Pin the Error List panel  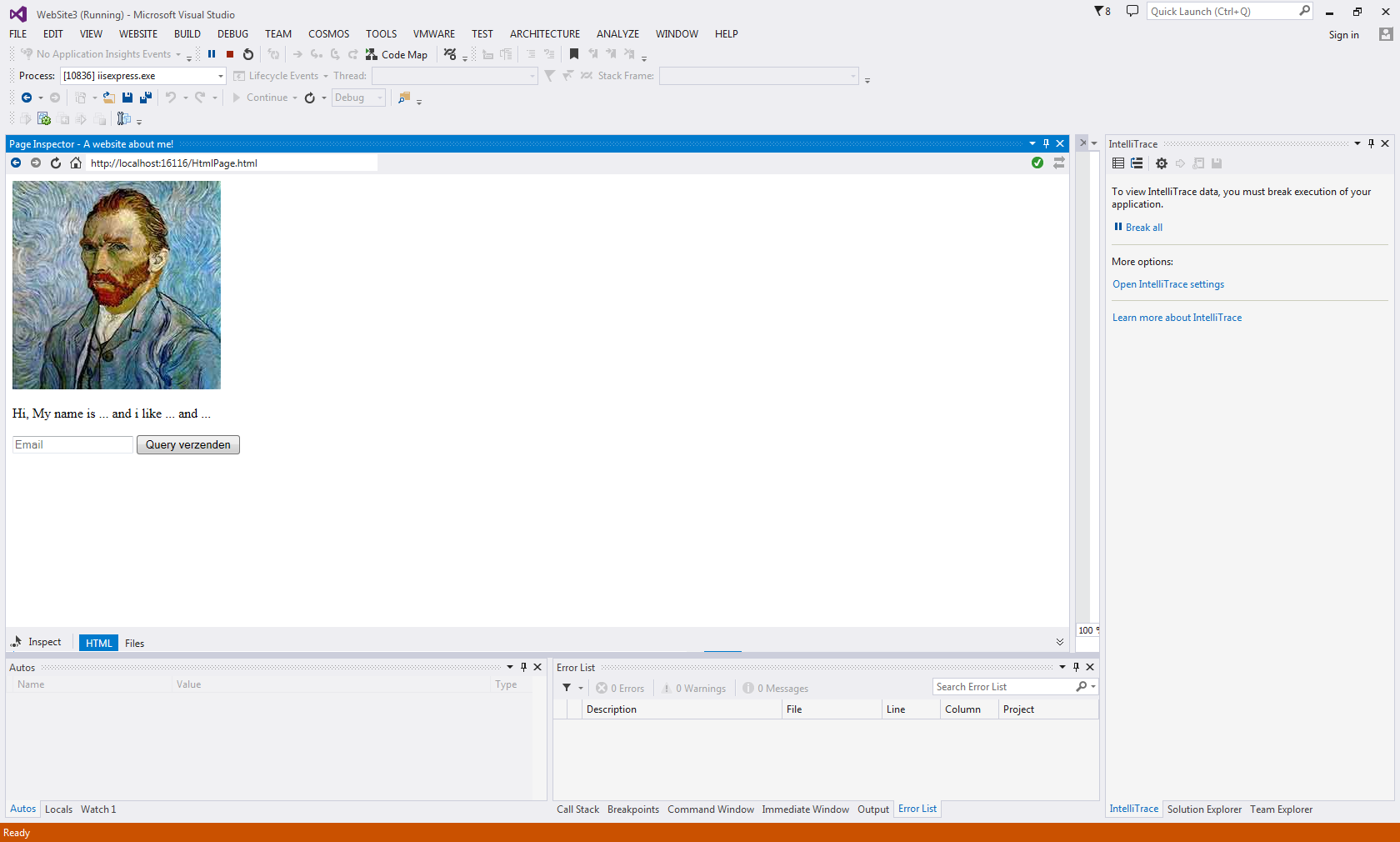coord(1076,667)
